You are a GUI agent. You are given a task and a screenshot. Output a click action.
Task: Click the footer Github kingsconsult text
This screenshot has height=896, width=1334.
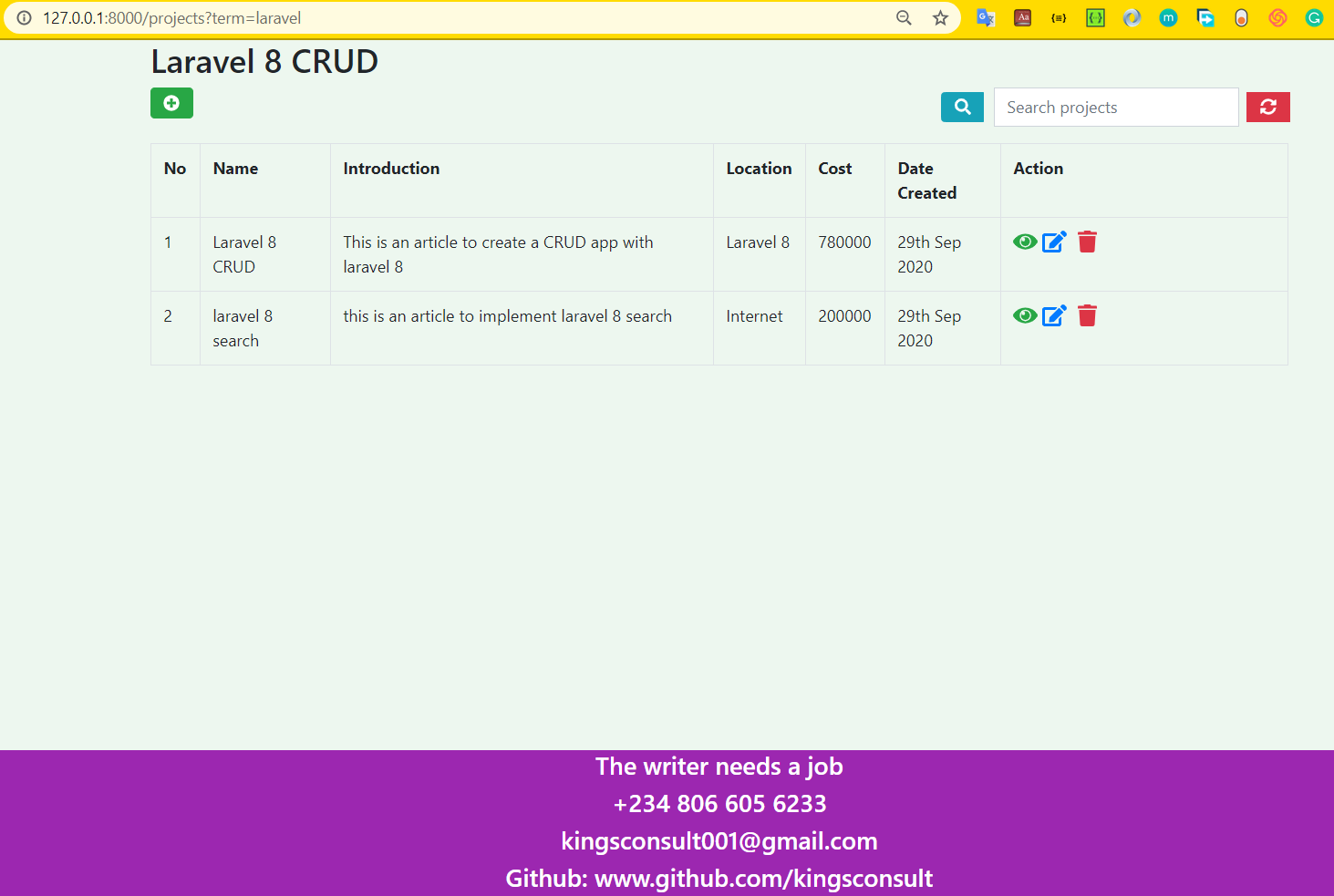pos(719,879)
